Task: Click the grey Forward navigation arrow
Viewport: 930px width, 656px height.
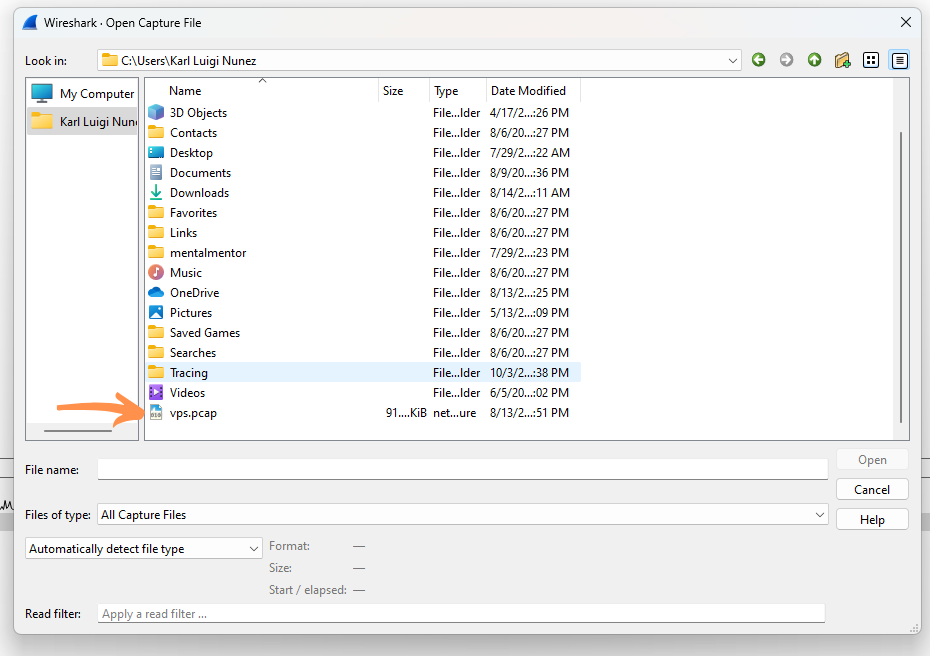Action: pos(786,60)
